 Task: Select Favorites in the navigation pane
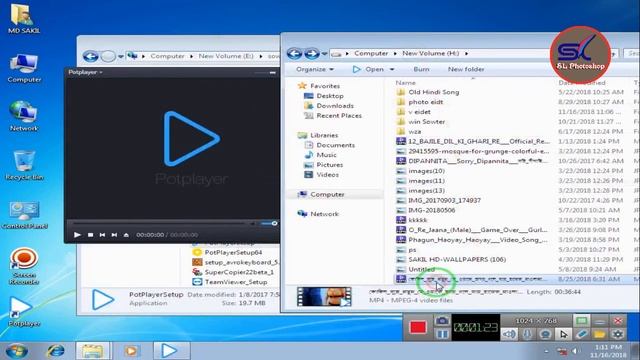pos(325,86)
